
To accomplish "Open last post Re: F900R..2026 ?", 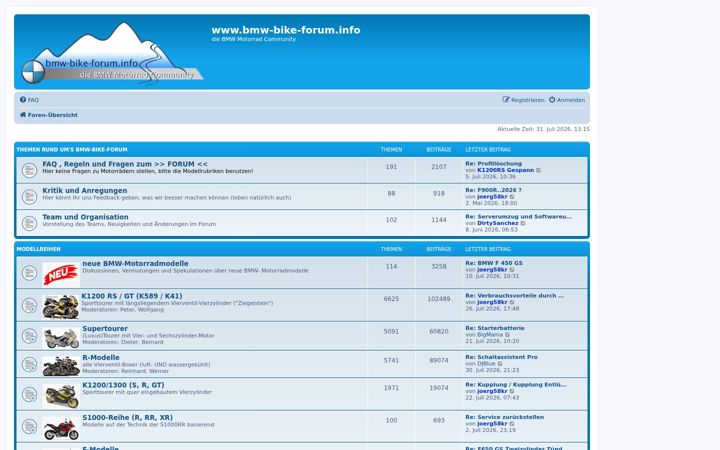I will (494, 190).
